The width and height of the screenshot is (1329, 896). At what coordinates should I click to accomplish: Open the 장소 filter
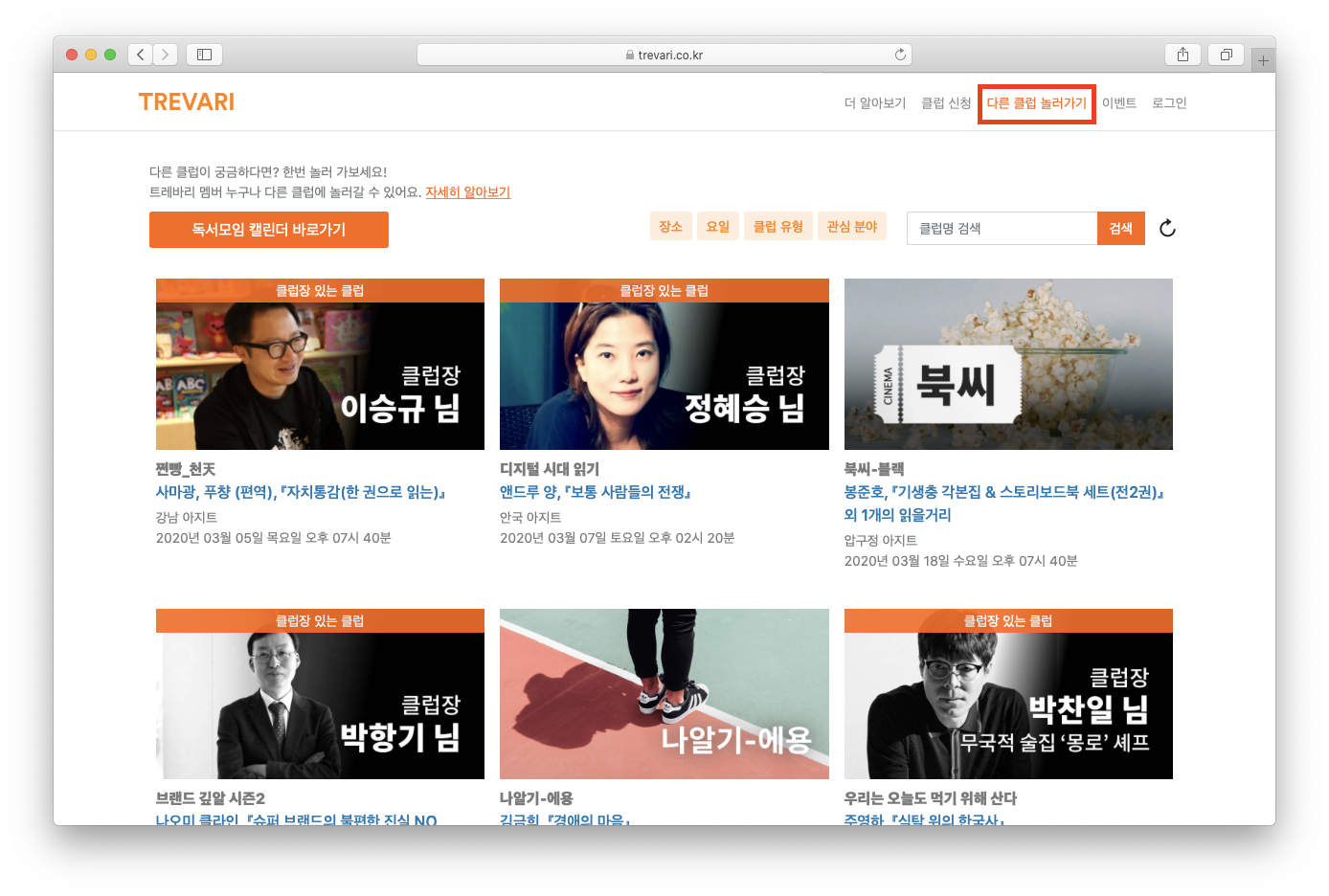670,226
